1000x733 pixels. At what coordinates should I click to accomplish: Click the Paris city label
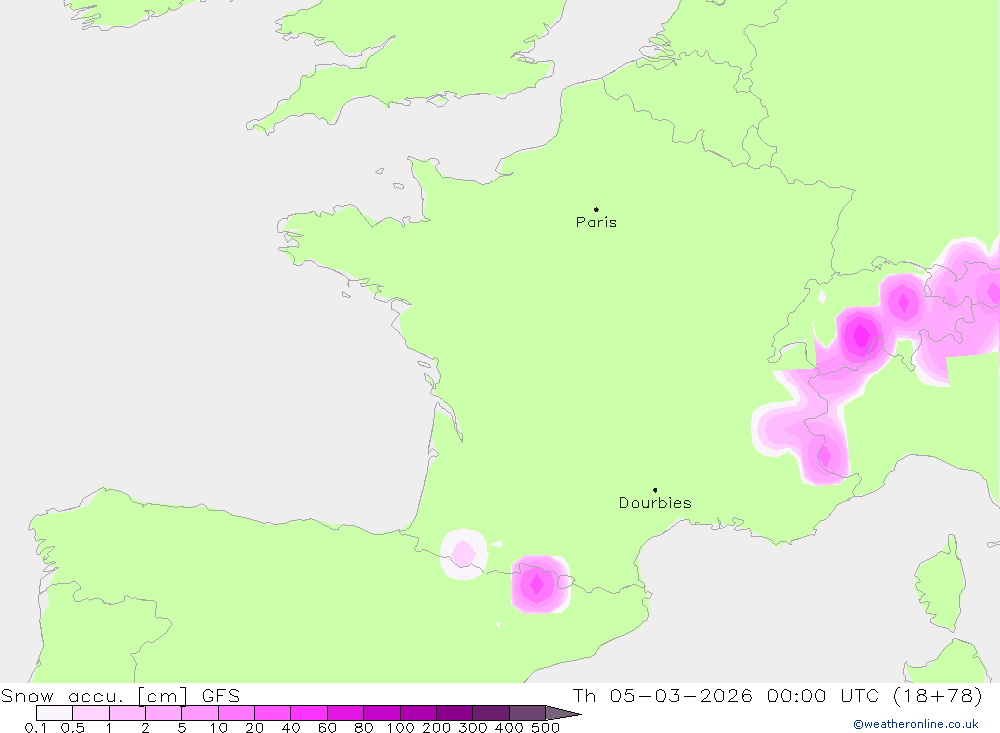pos(596,222)
